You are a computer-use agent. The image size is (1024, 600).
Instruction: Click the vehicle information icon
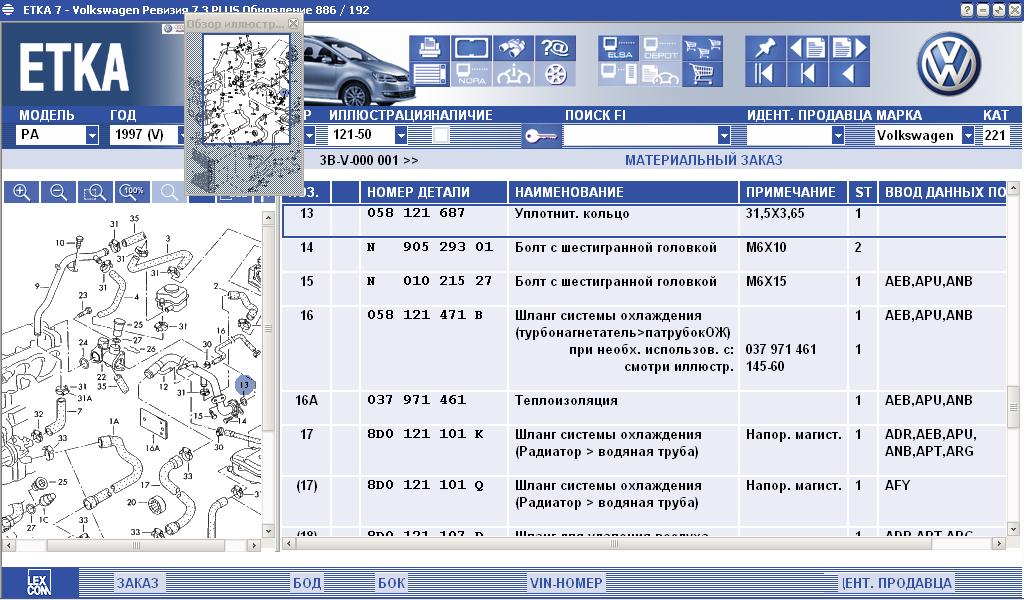(513, 74)
